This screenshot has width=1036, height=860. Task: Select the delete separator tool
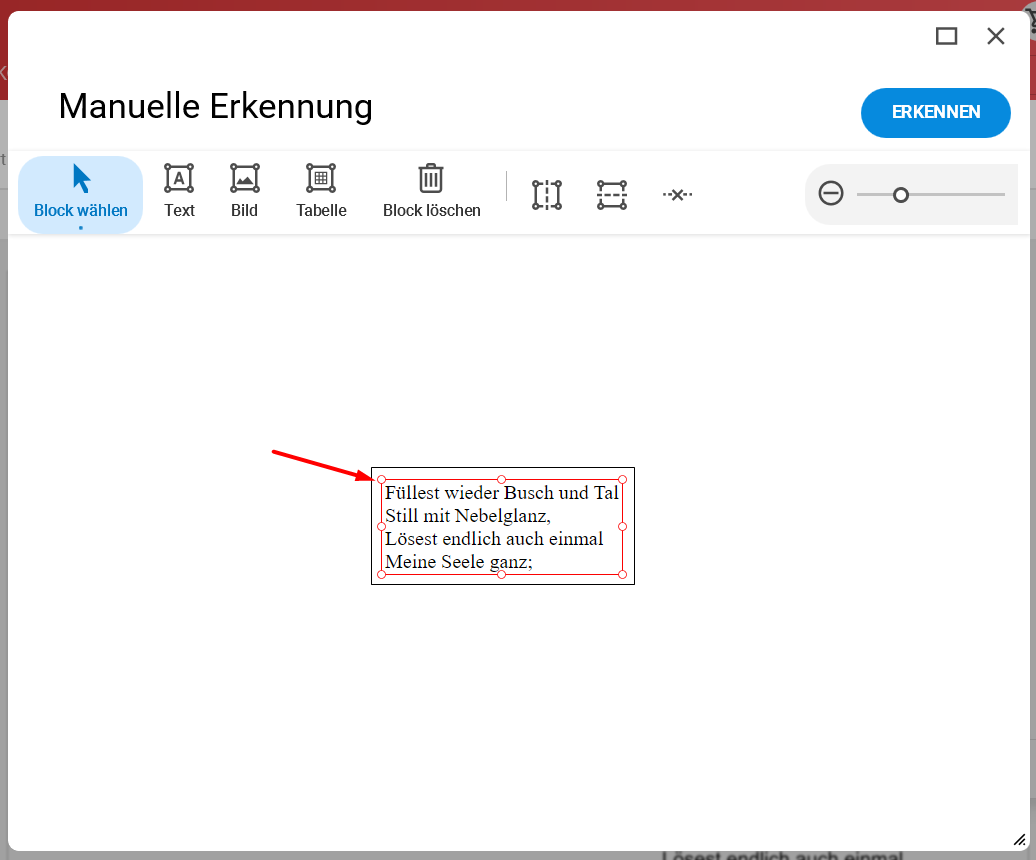pyautogui.click(x=677, y=195)
